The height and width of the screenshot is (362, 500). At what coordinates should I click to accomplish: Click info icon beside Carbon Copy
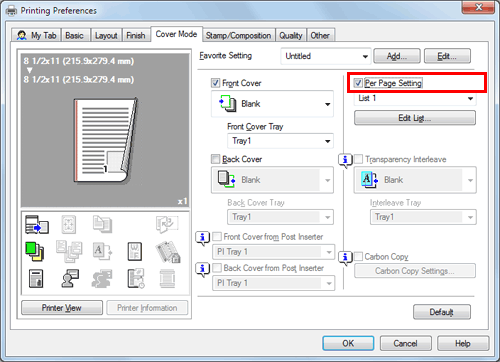coord(345,258)
